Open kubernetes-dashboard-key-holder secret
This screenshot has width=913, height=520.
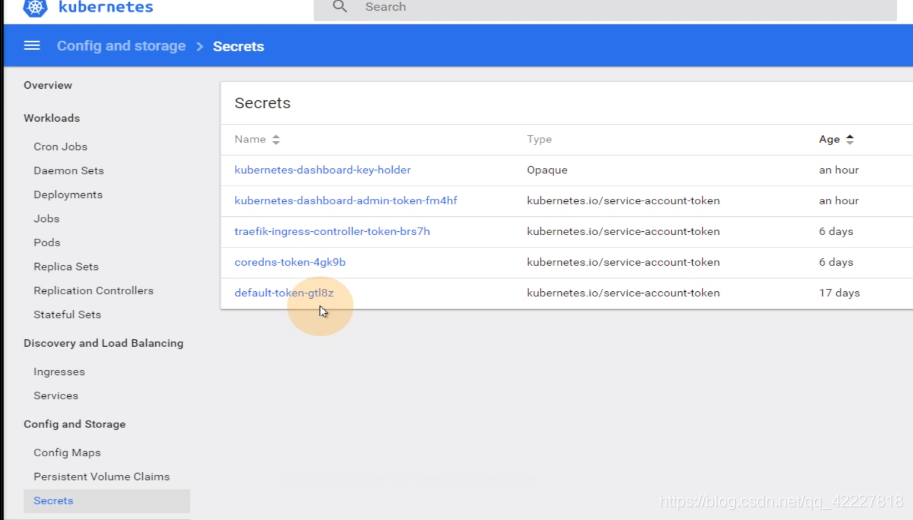point(323,170)
